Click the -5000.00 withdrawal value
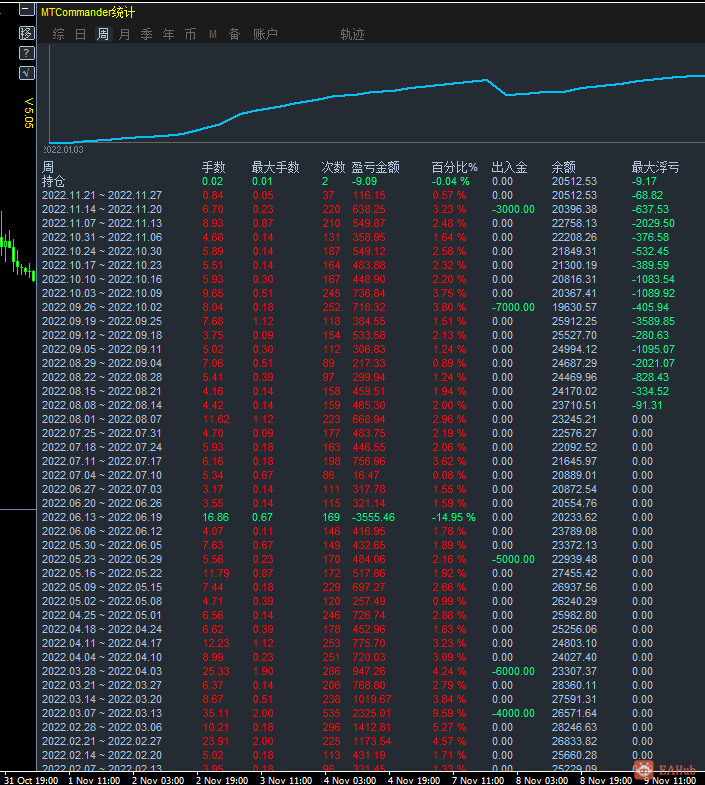Viewport: 705px width, 785px height. (513, 559)
